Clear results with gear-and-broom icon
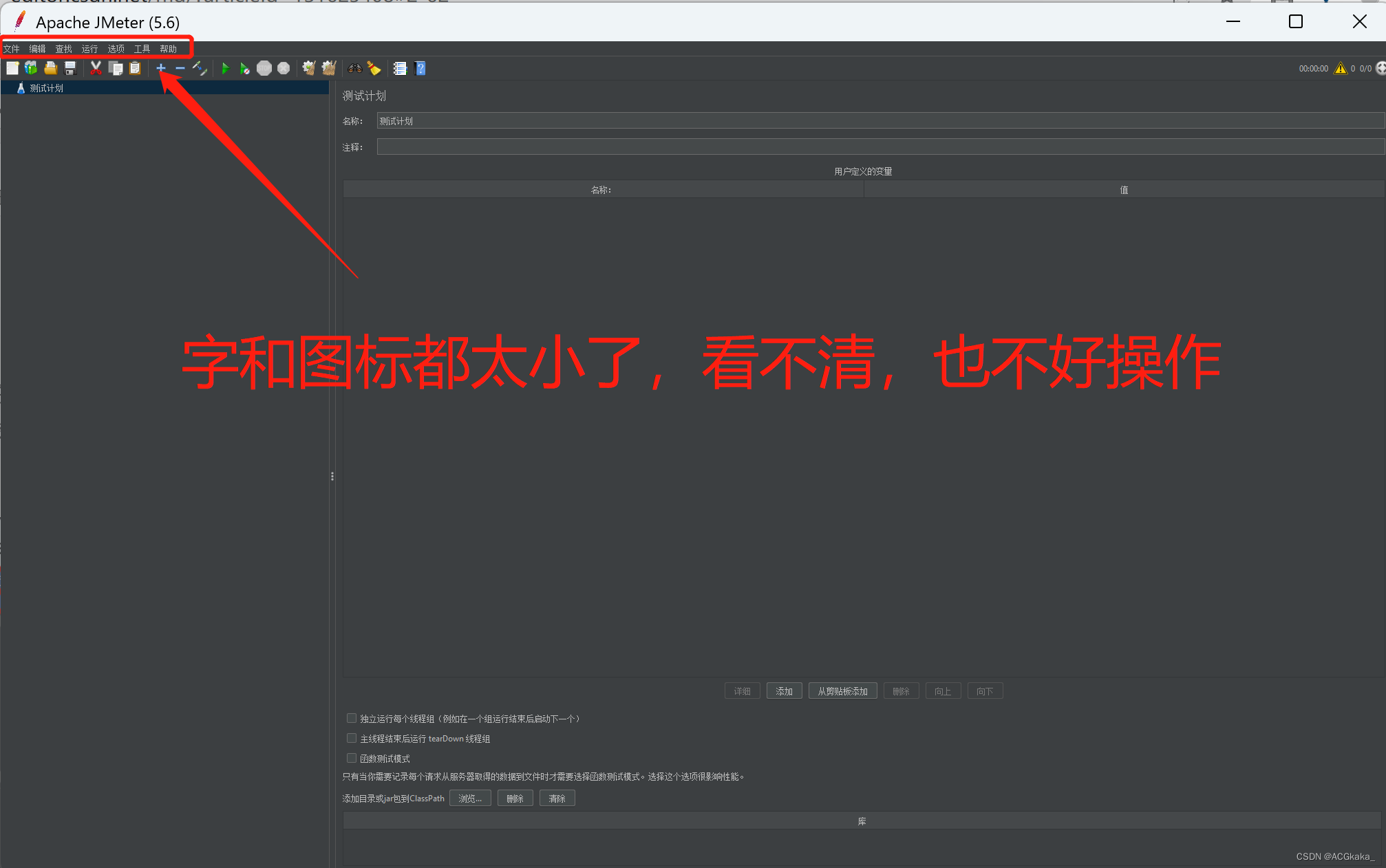 pos(309,68)
